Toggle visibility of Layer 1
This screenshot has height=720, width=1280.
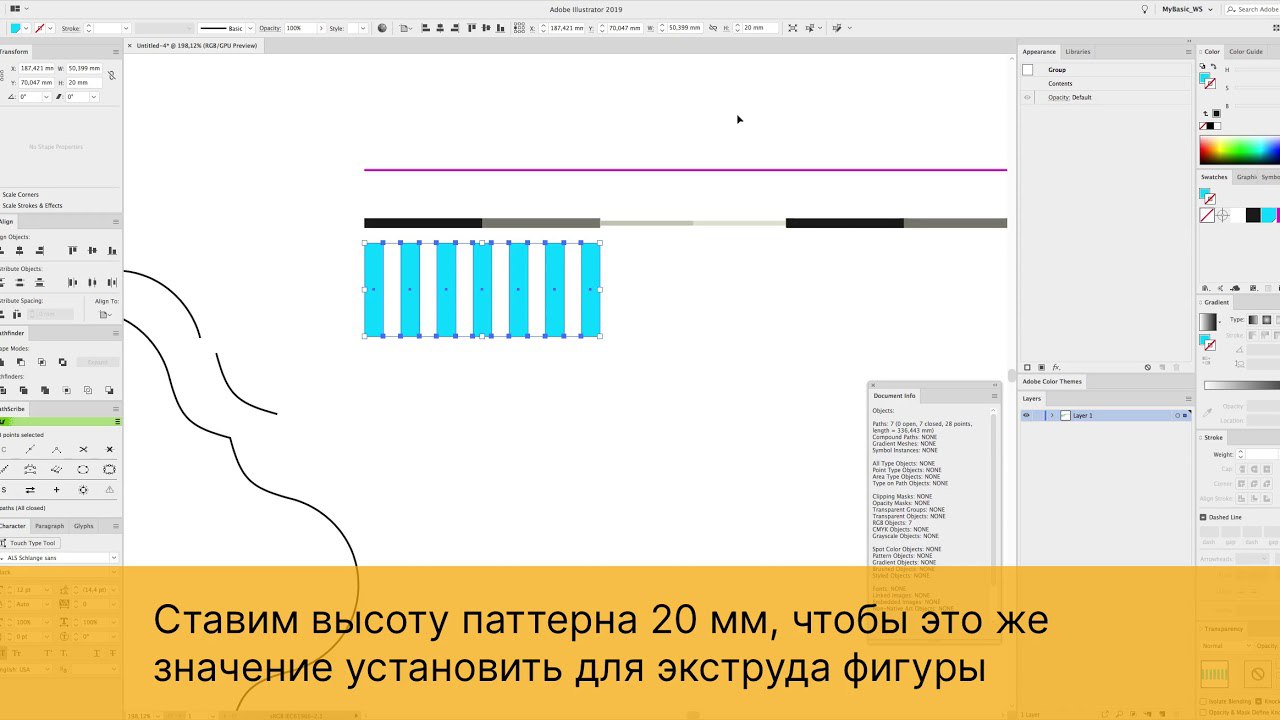click(1026, 415)
